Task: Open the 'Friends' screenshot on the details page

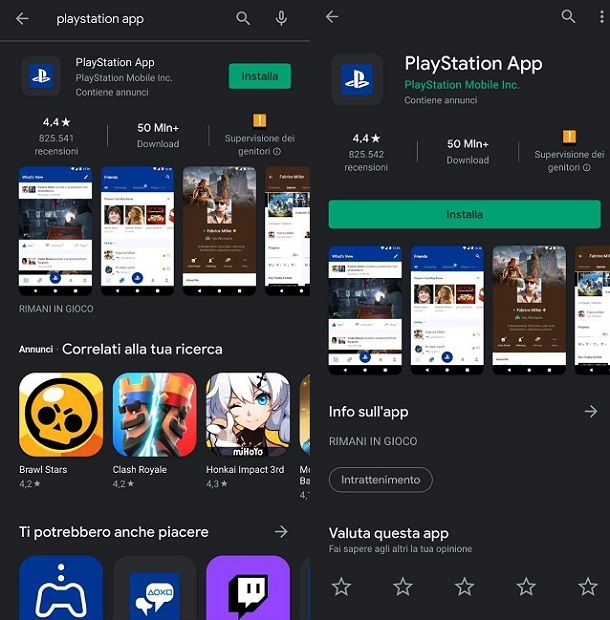Action: [447, 310]
